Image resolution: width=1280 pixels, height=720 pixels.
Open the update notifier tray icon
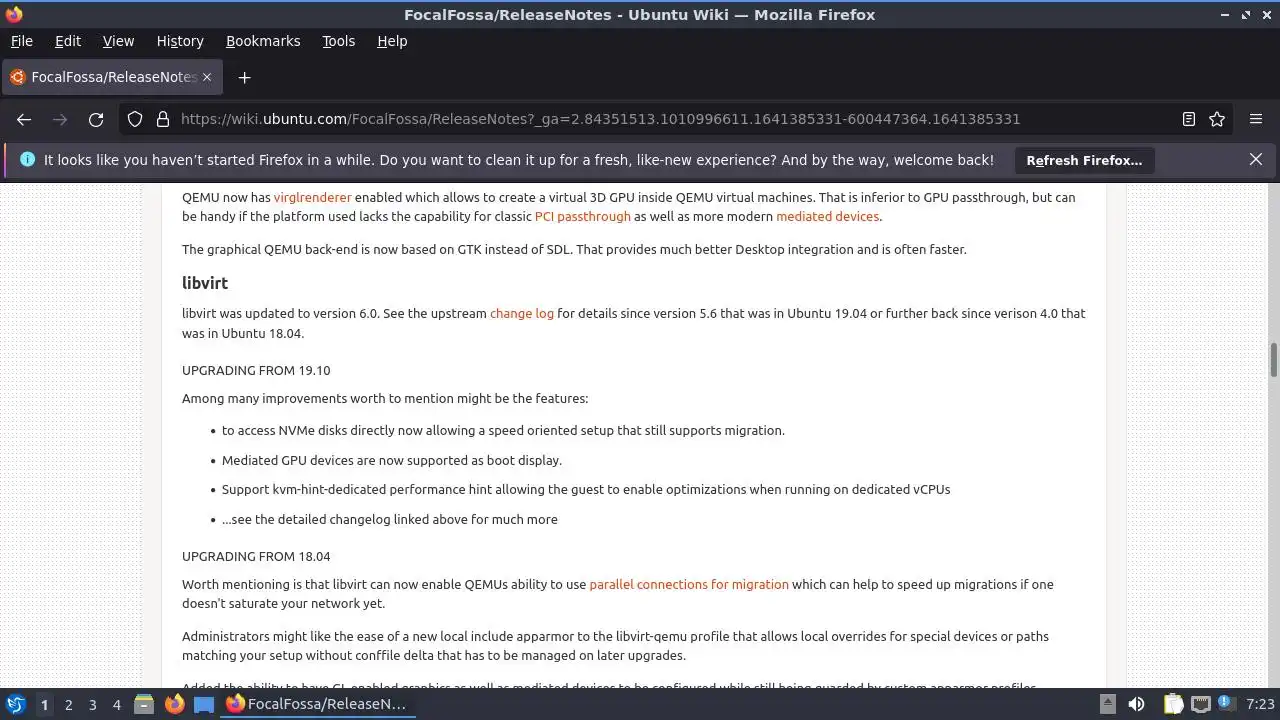pos(1225,704)
